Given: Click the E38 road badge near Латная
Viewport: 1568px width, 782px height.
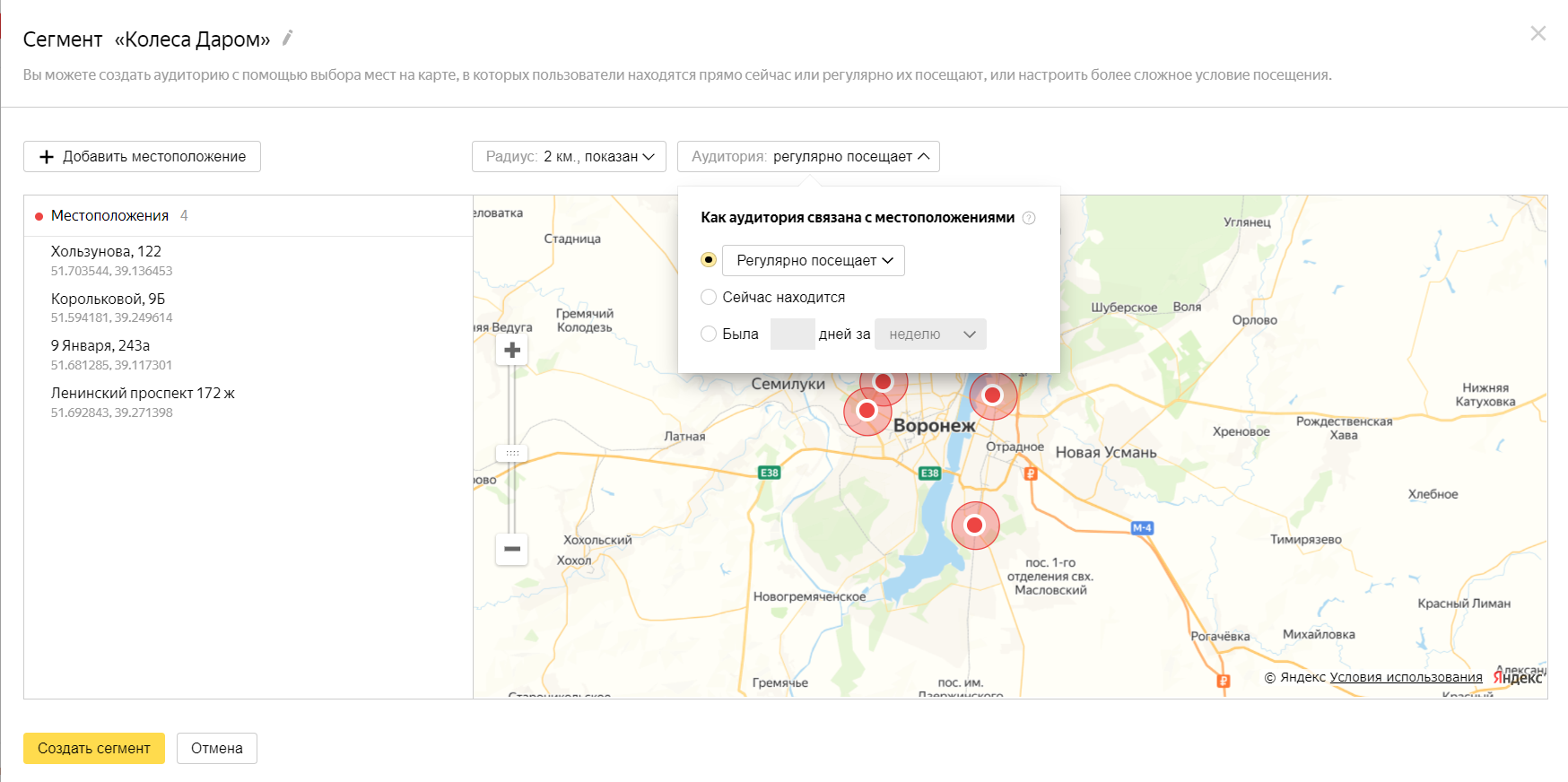Looking at the screenshot, I should point(769,473).
